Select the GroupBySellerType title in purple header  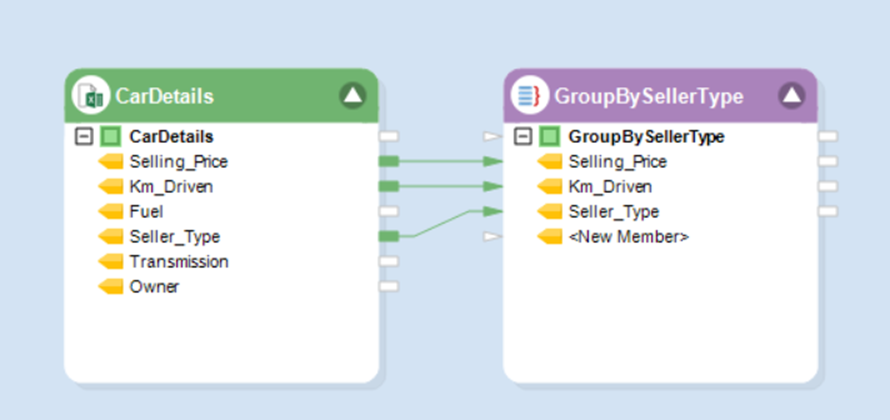[648, 96]
